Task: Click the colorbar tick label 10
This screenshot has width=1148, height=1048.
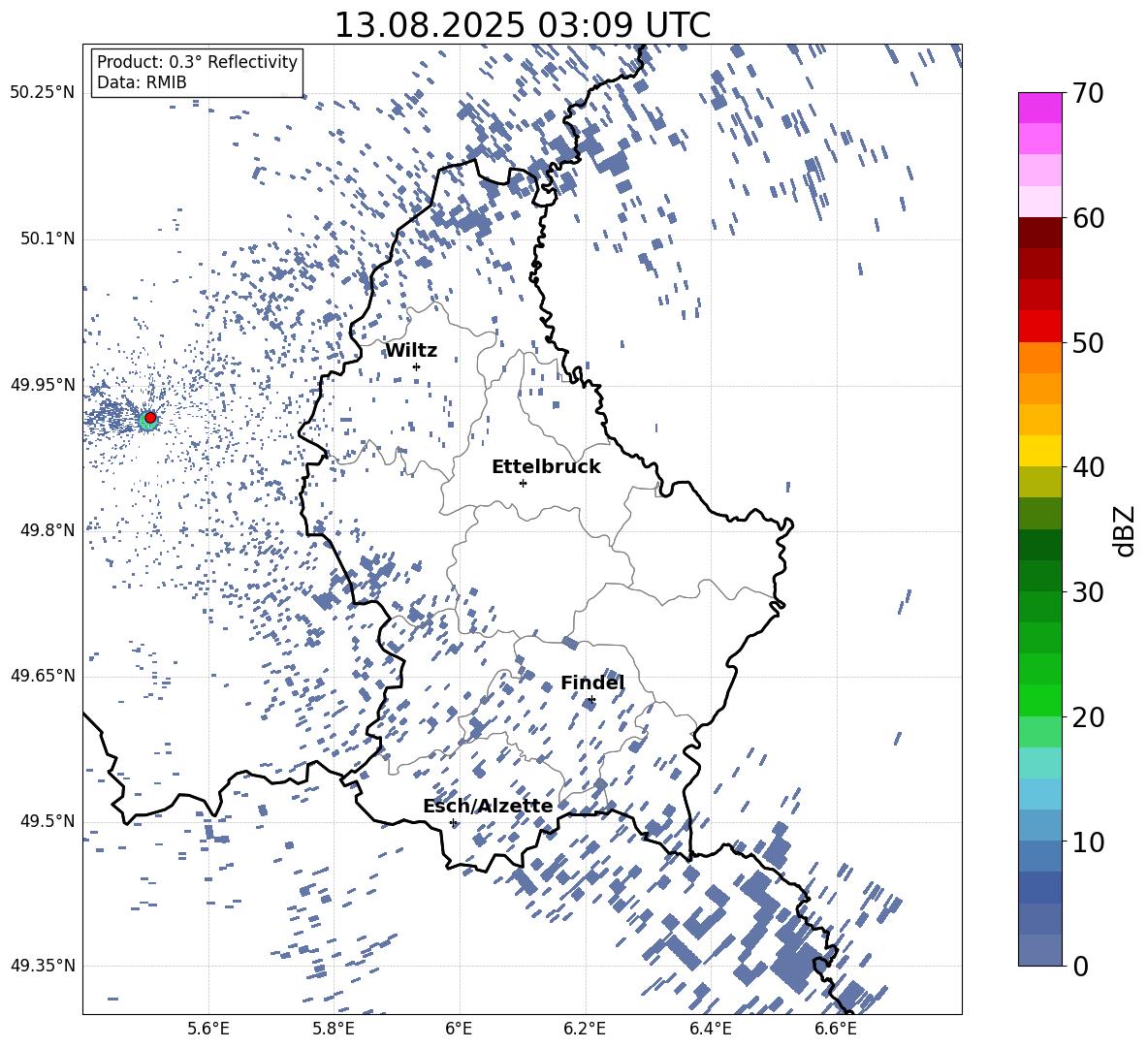Action: 1088,842
